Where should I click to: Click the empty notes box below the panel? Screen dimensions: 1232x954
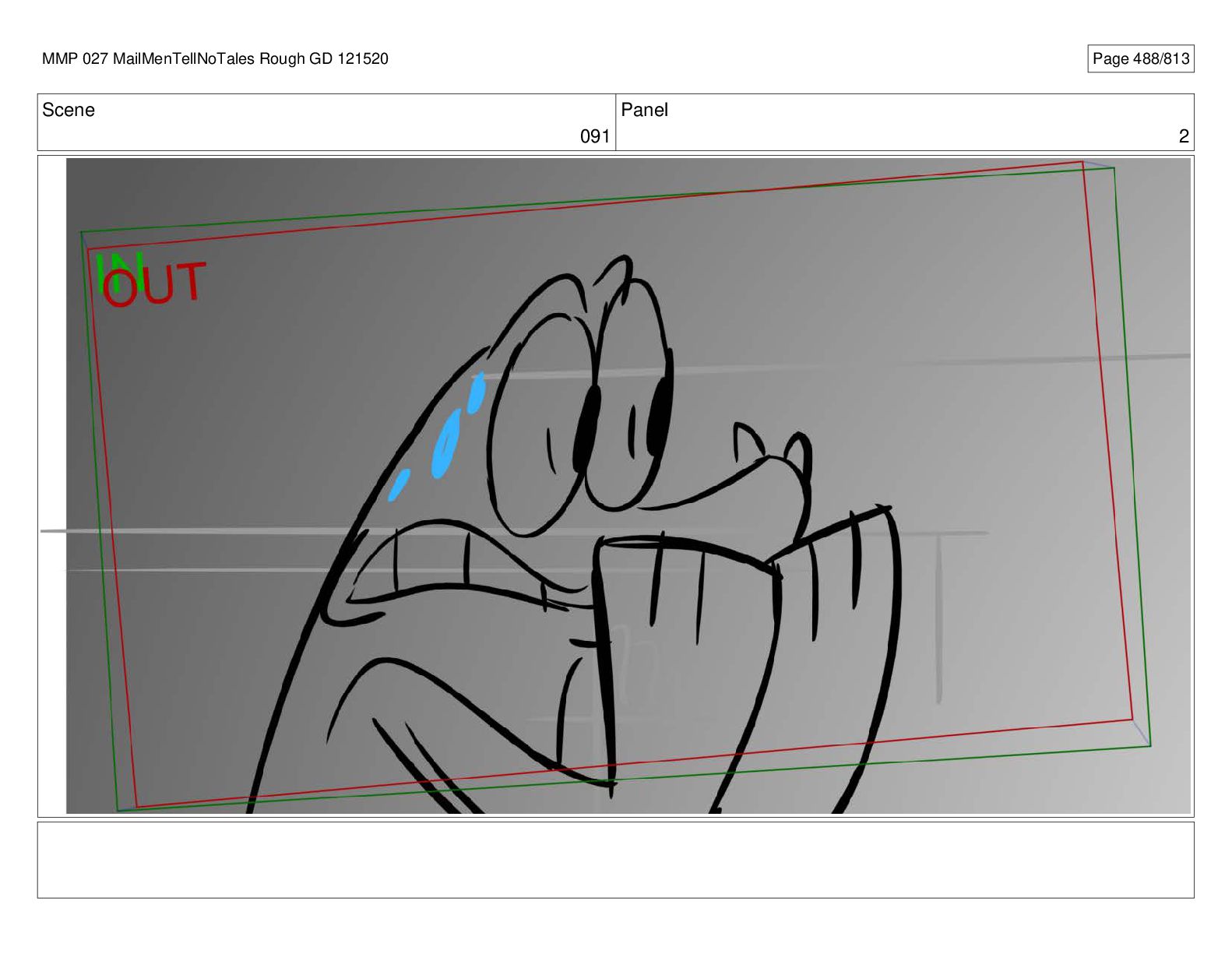615,860
